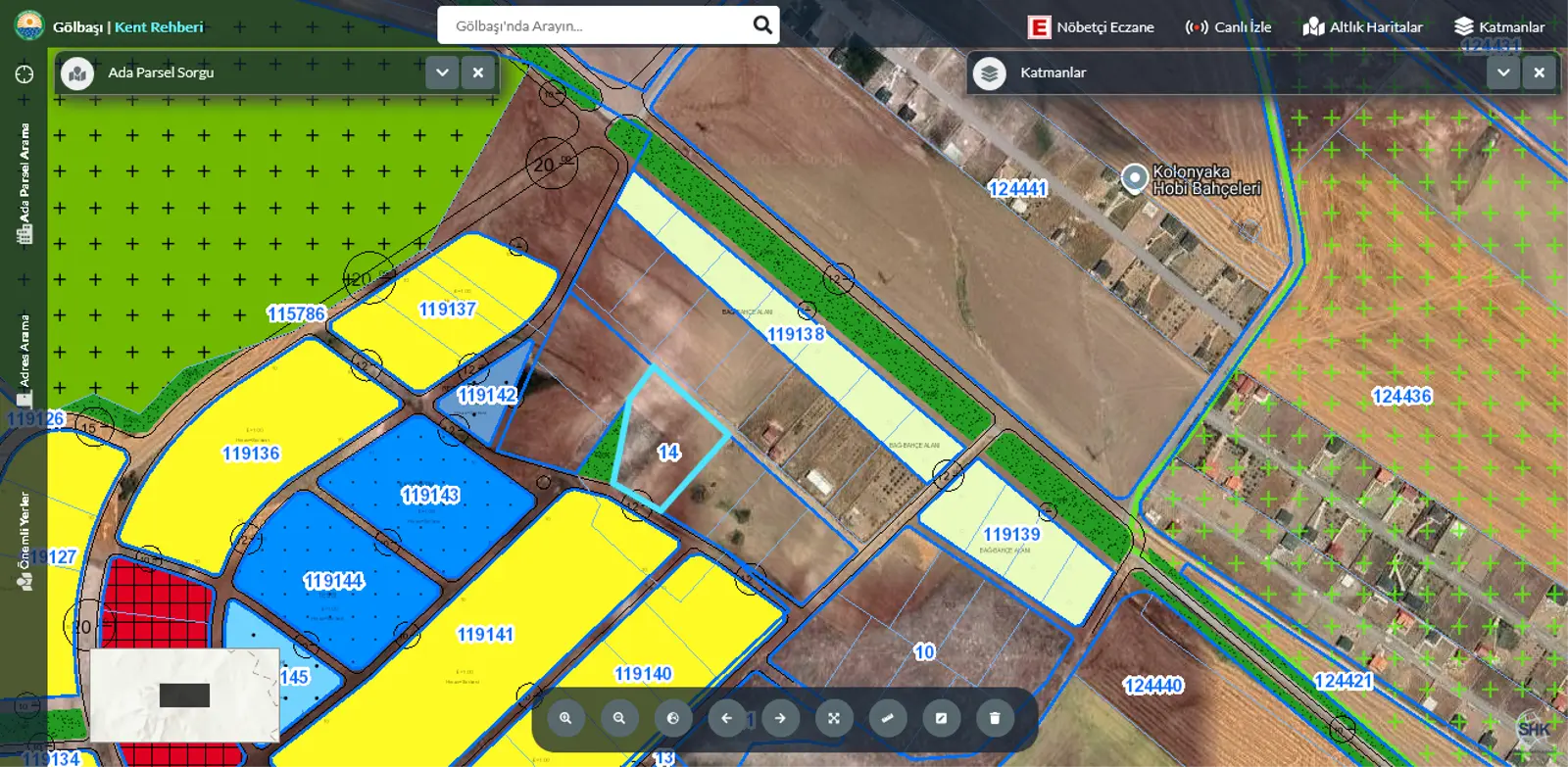Viewport: 1568px width, 767px height.
Task: Select the ruler measure tool
Action: point(888,718)
